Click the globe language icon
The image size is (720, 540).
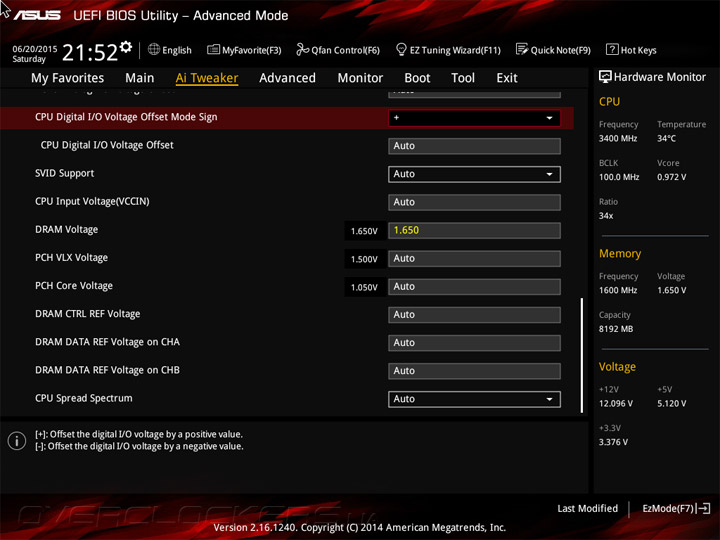tap(154, 49)
